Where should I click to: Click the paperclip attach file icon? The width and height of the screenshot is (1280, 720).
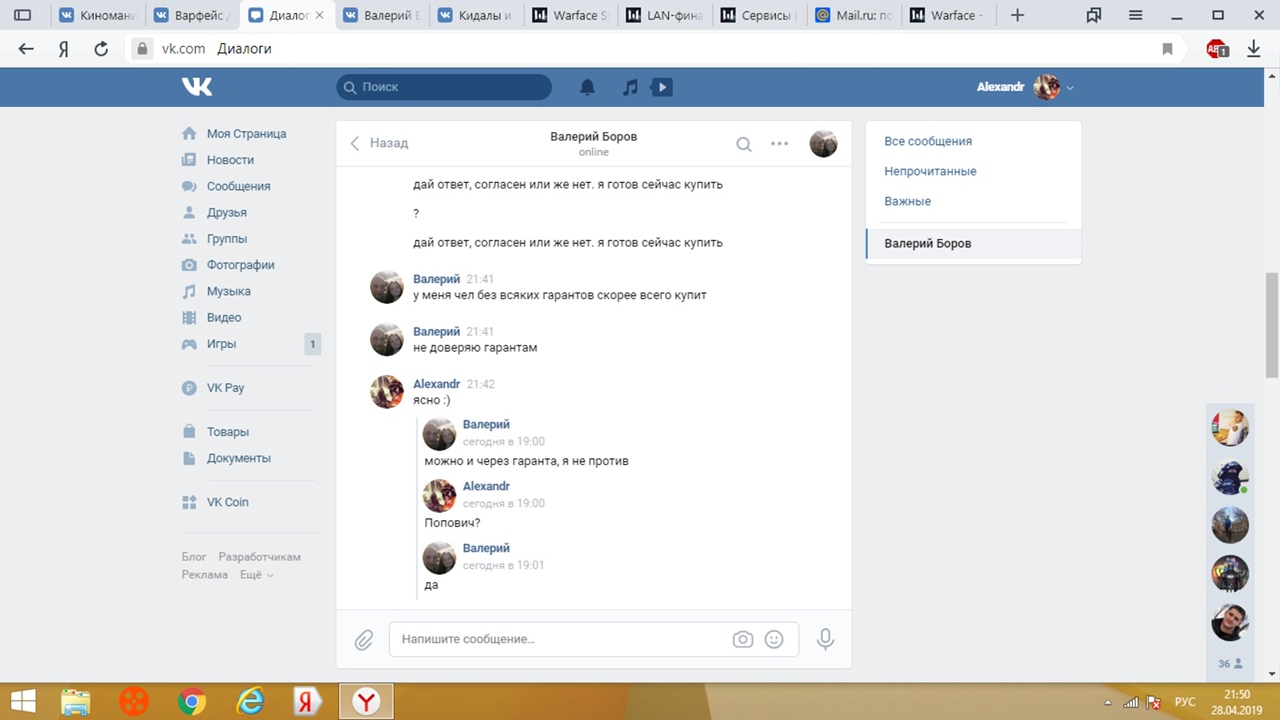coord(364,639)
